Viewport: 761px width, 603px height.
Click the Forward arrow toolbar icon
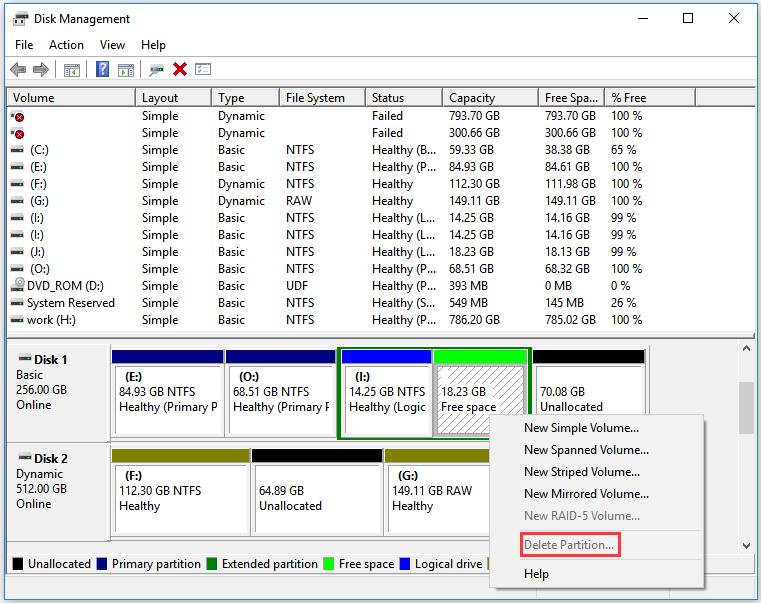pyautogui.click(x=41, y=69)
